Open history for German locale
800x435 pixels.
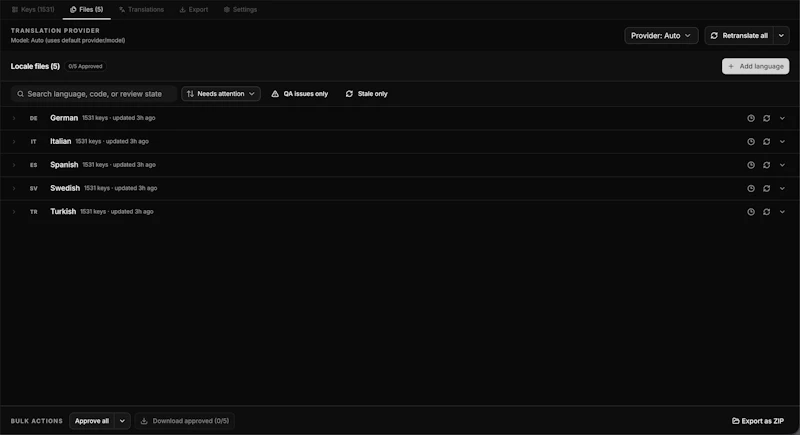[751, 118]
